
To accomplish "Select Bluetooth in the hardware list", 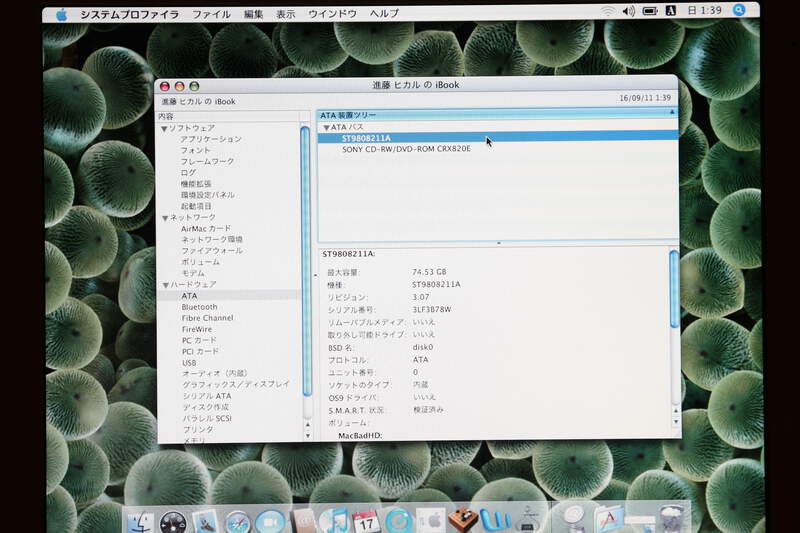I will pos(199,307).
